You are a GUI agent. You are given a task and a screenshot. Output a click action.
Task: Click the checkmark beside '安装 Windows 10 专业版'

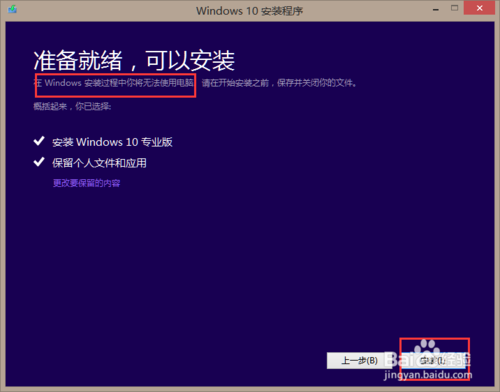39,141
